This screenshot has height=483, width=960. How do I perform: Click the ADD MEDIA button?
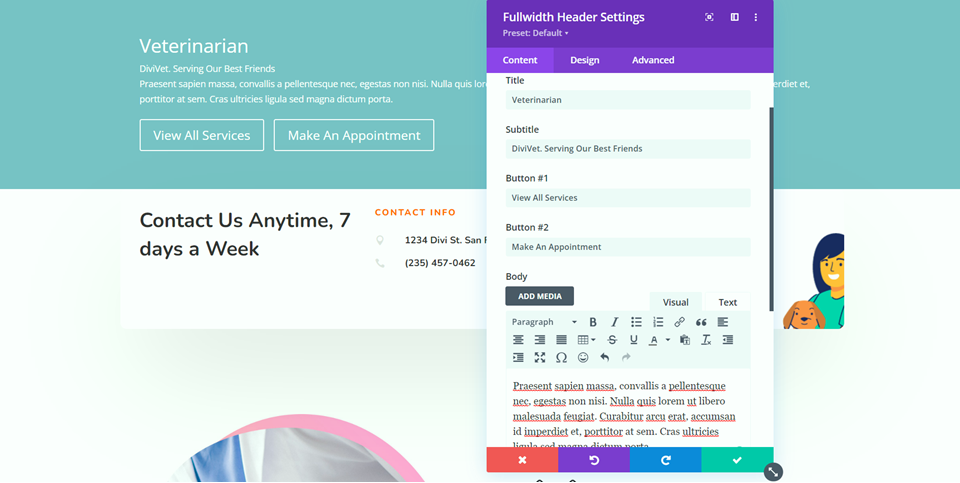point(539,296)
